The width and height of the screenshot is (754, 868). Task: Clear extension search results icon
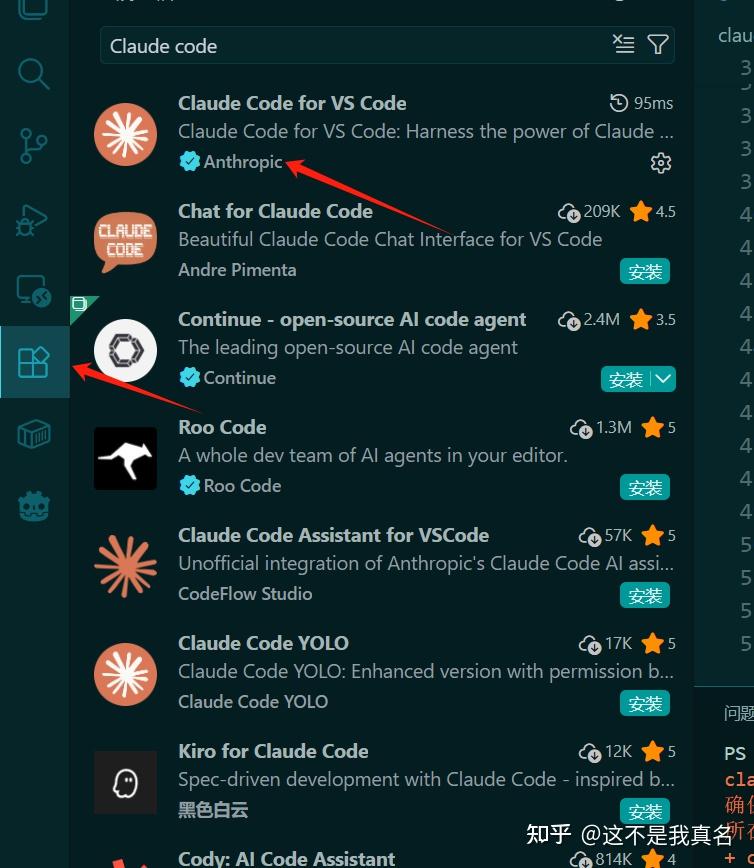point(623,44)
